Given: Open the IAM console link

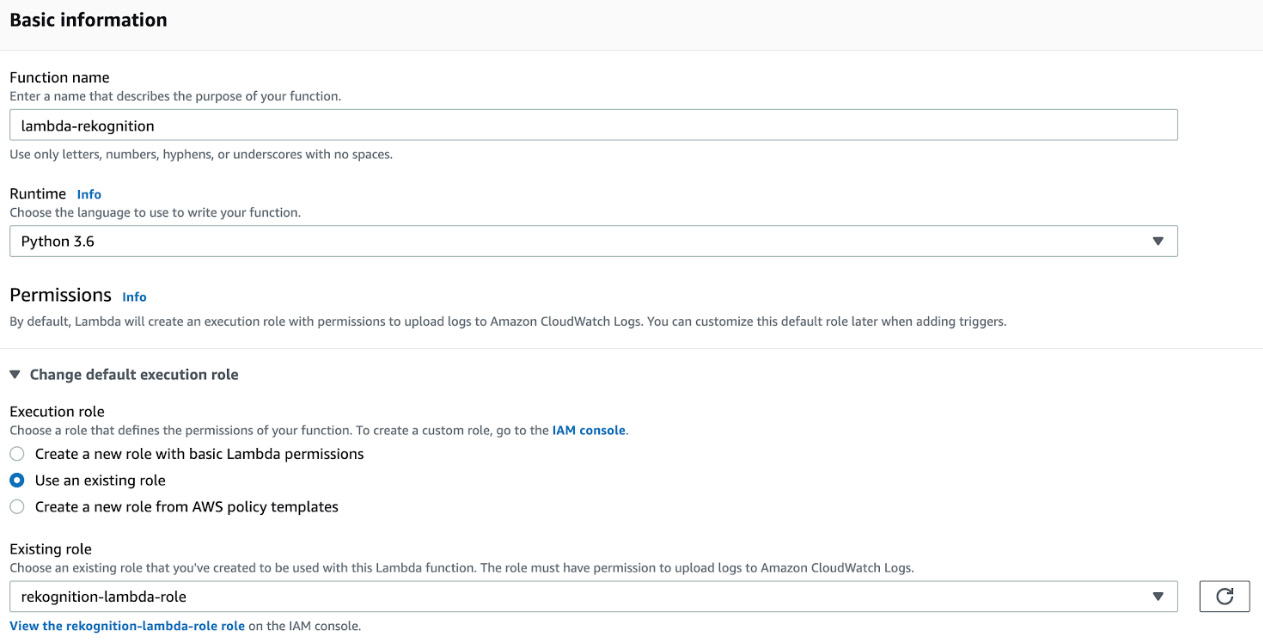Looking at the screenshot, I should click(589, 430).
